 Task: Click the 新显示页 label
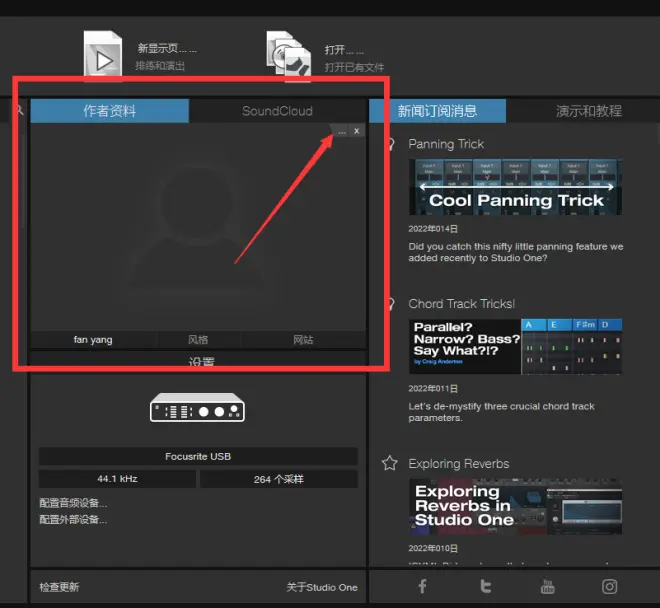coord(167,48)
